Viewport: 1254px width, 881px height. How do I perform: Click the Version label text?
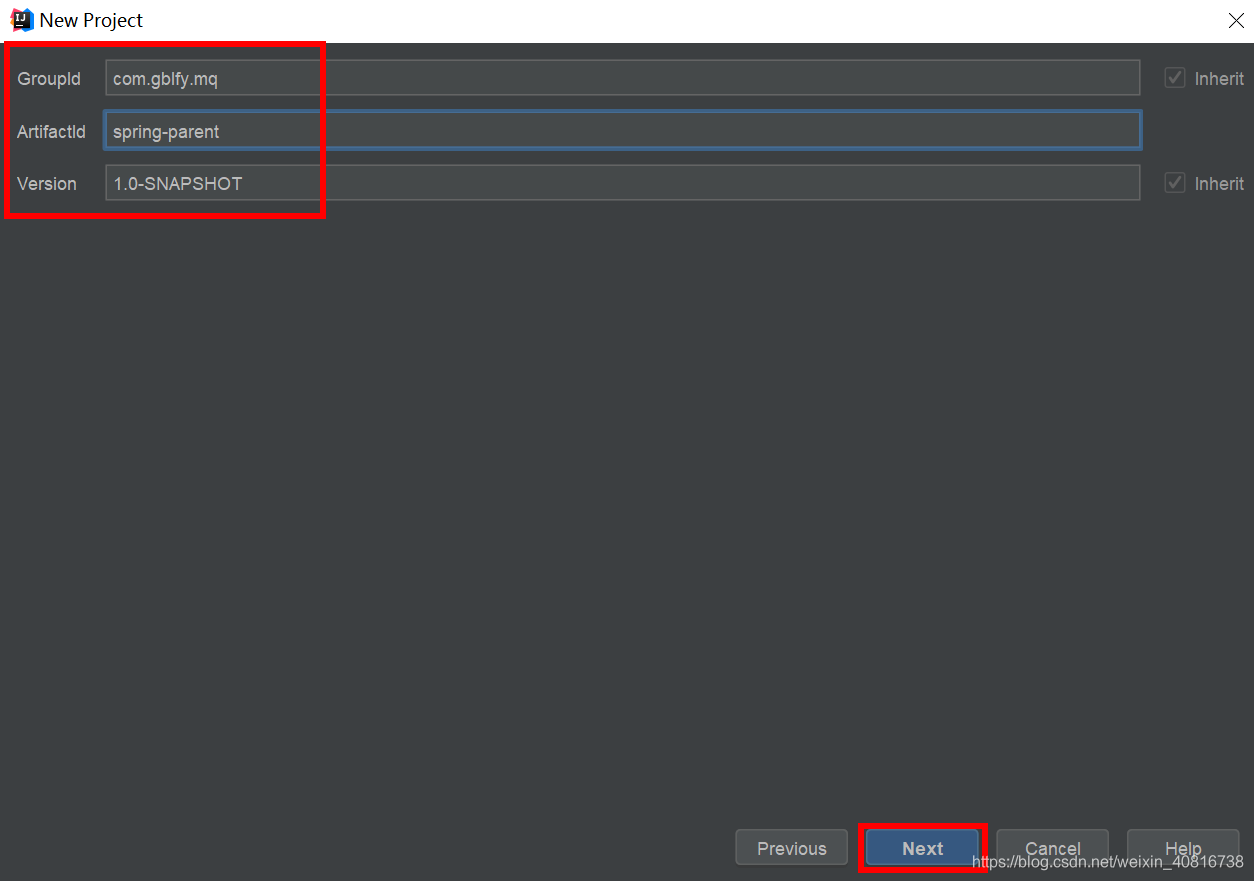click(x=47, y=184)
